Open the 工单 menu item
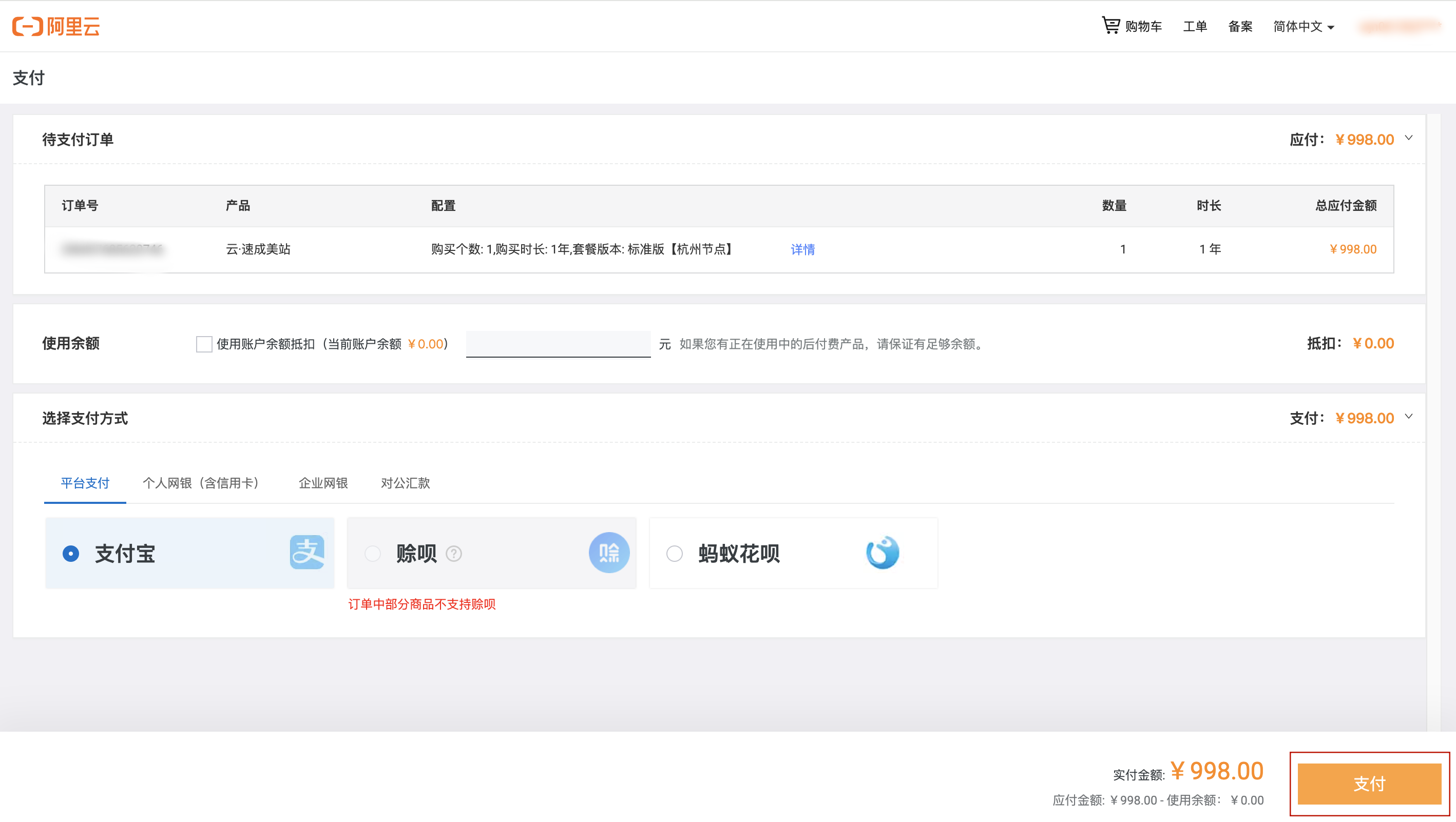This screenshot has width=1456, height=822. [x=1195, y=27]
